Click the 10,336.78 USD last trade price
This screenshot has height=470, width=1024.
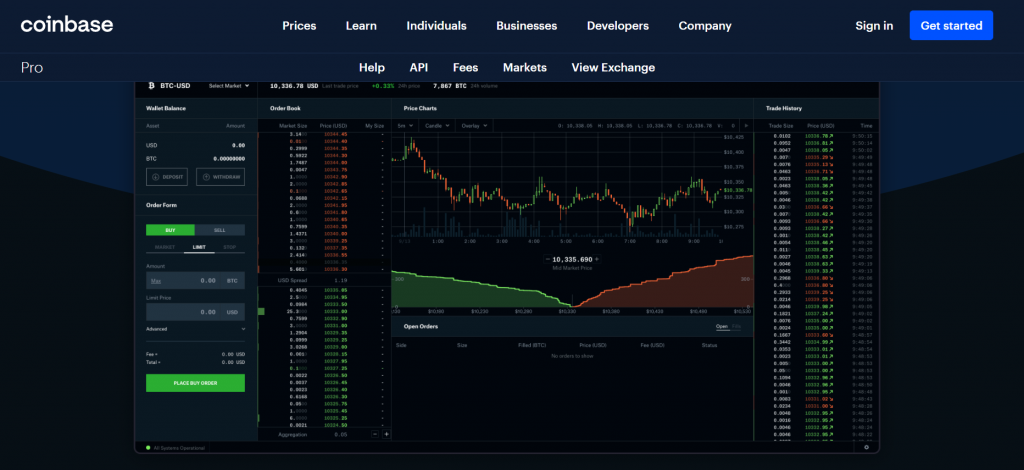(x=294, y=86)
